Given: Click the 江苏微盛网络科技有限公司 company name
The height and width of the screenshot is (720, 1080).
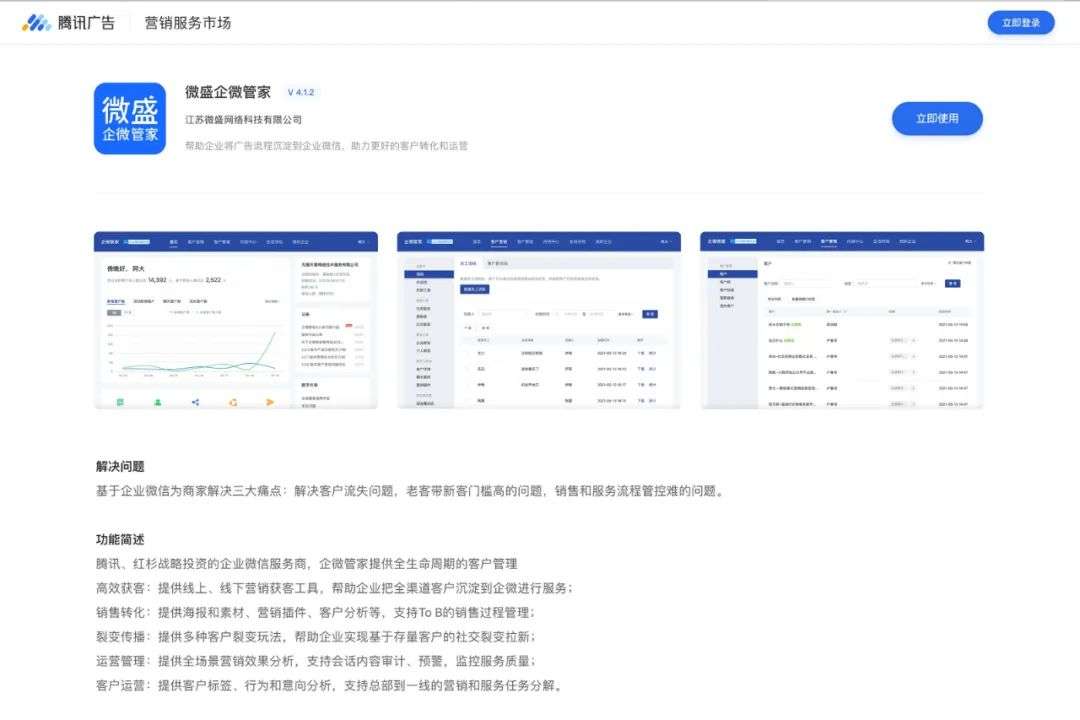Looking at the screenshot, I should (x=243, y=120).
